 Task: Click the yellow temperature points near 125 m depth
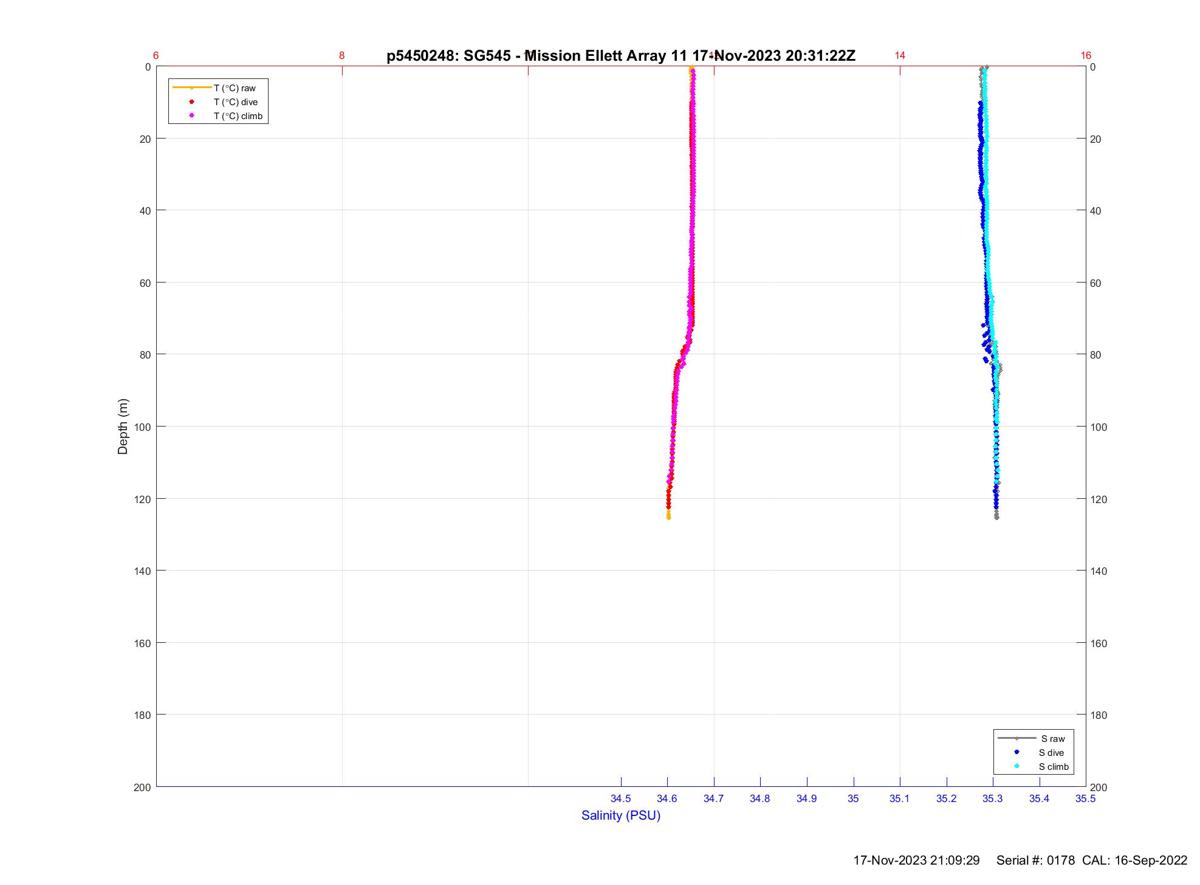pyautogui.click(x=668, y=514)
